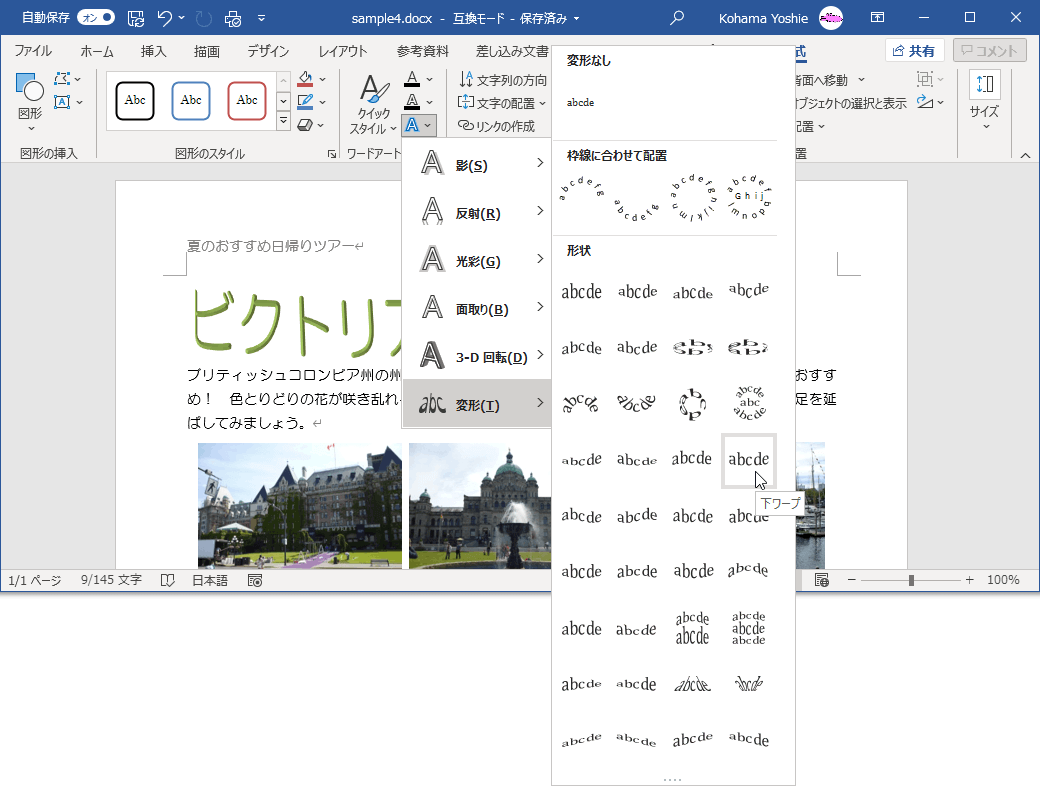Screen dimensions: 1040x786
Task: Open the 3-D 回転(D) submenu
Action: pyautogui.click(x=477, y=355)
